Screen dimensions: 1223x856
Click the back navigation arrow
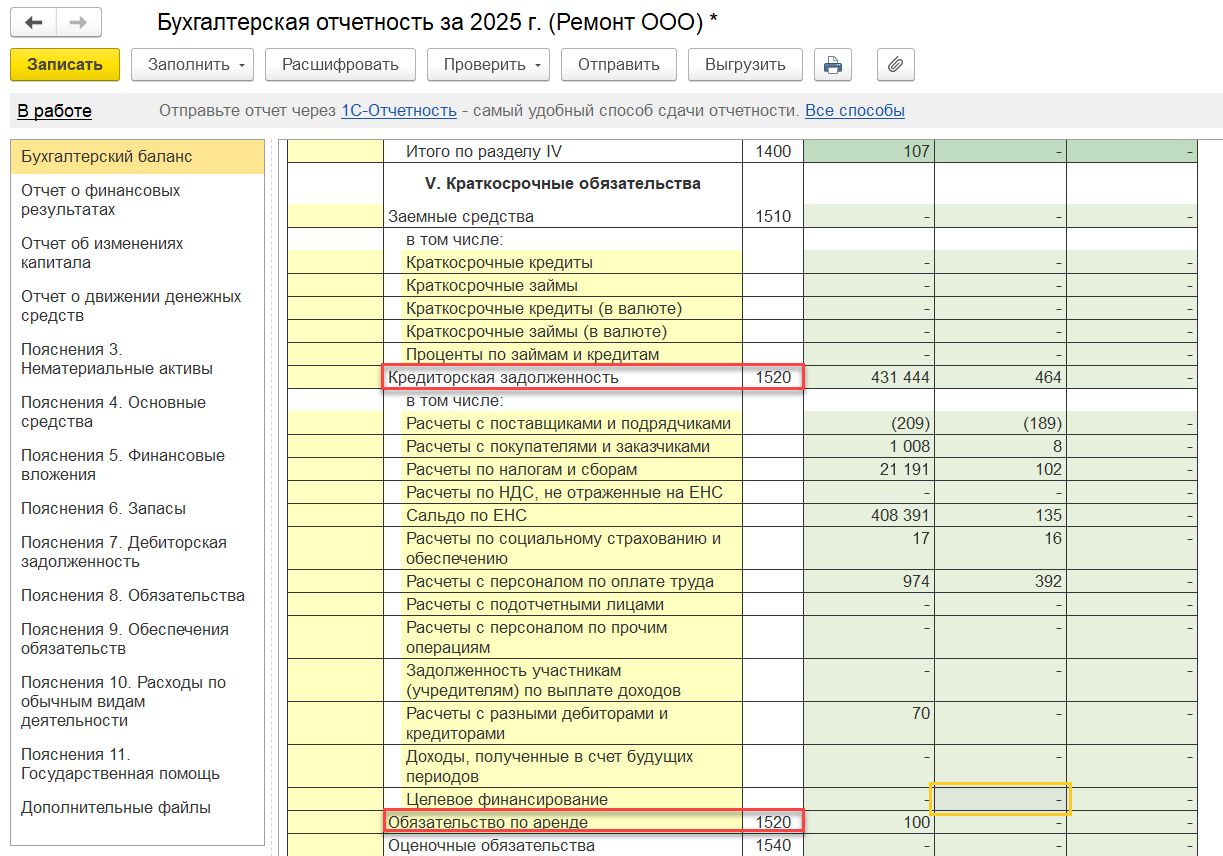(x=34, y=22)
